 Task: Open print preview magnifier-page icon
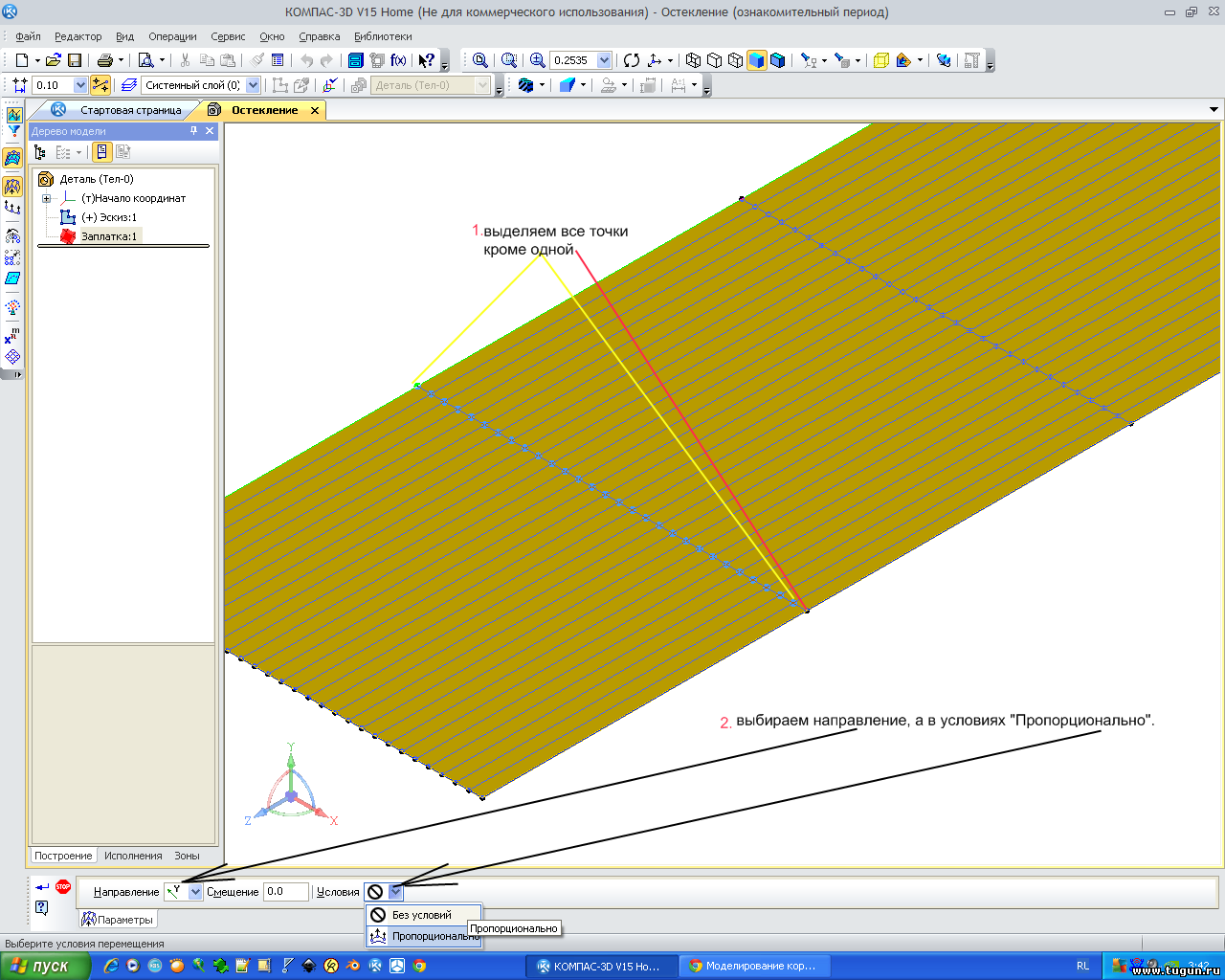tap(146, 60)
